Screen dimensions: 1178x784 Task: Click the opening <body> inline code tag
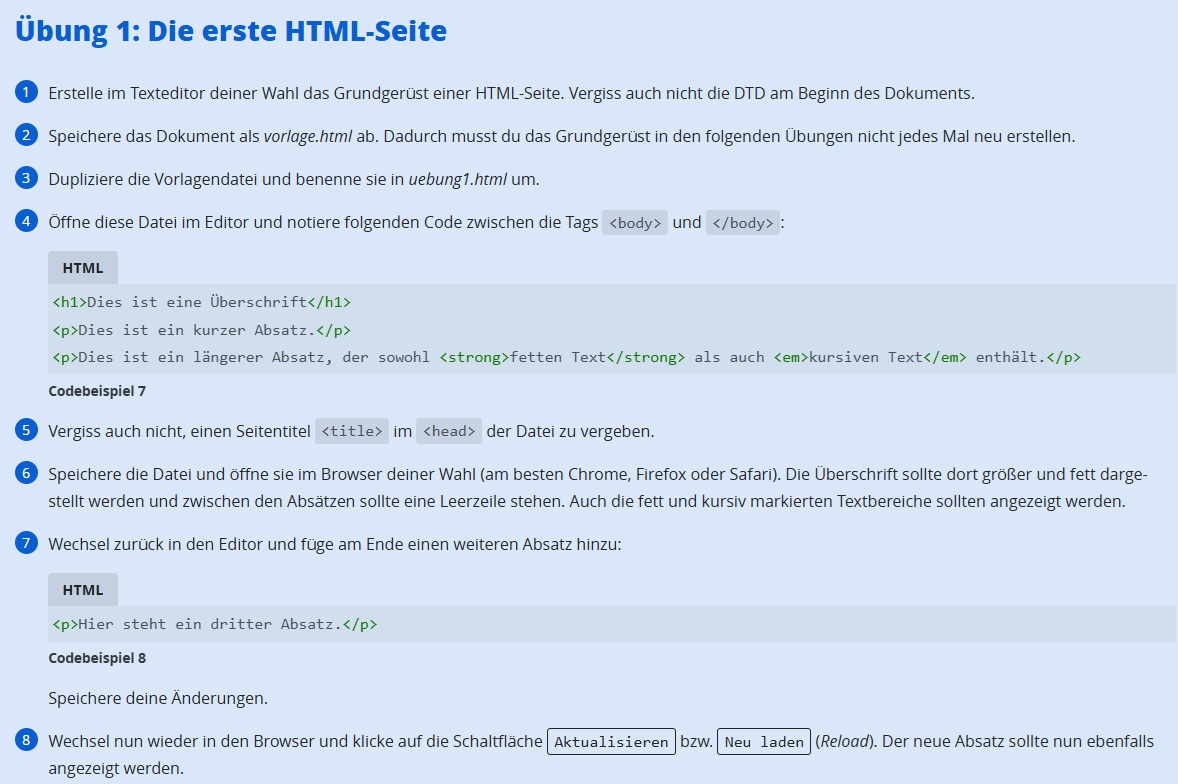(635, 223)
